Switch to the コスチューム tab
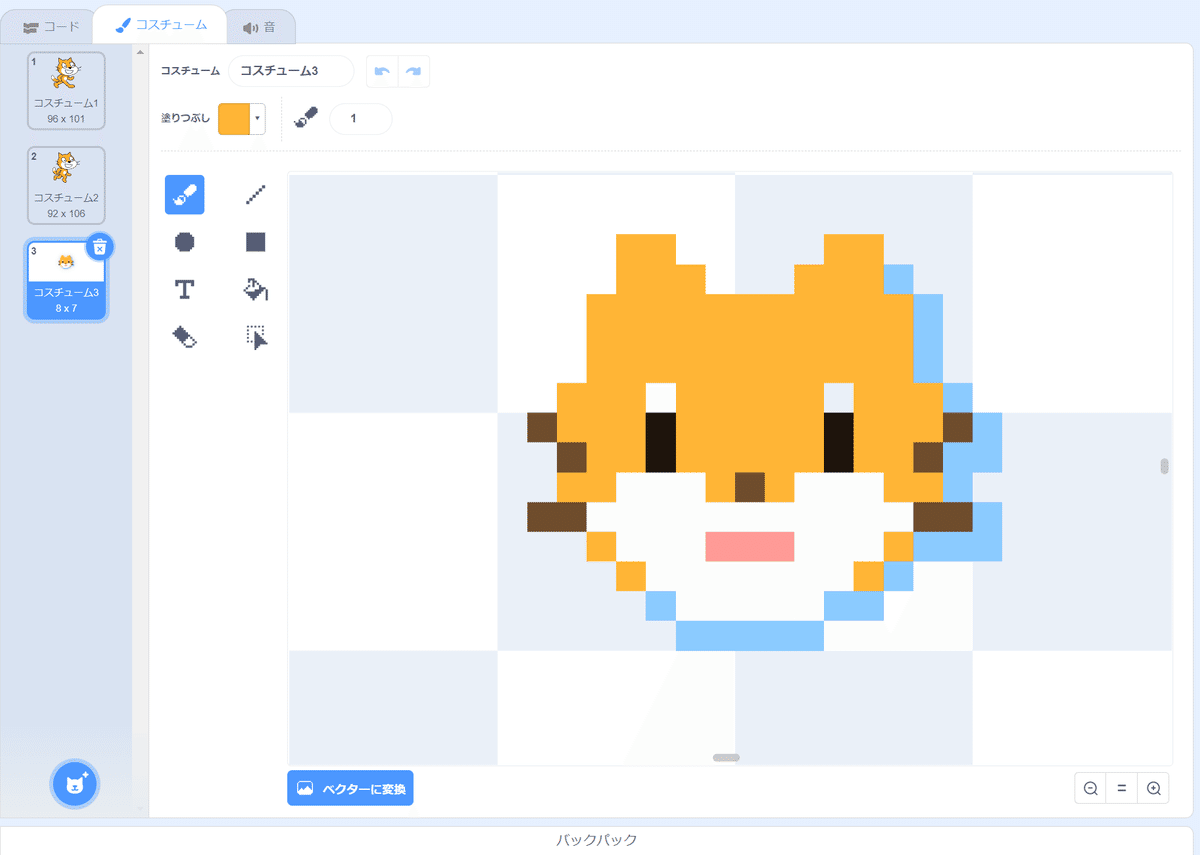The height and width of the screenshot is (855, 1200). (x=160, y=24)
